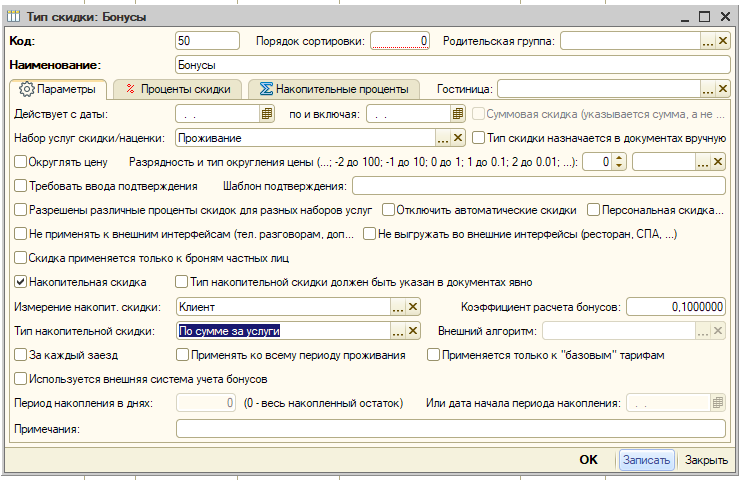Check Применяется только к базовым тарифам
The image size is (743, 480).
coord(433,355)
